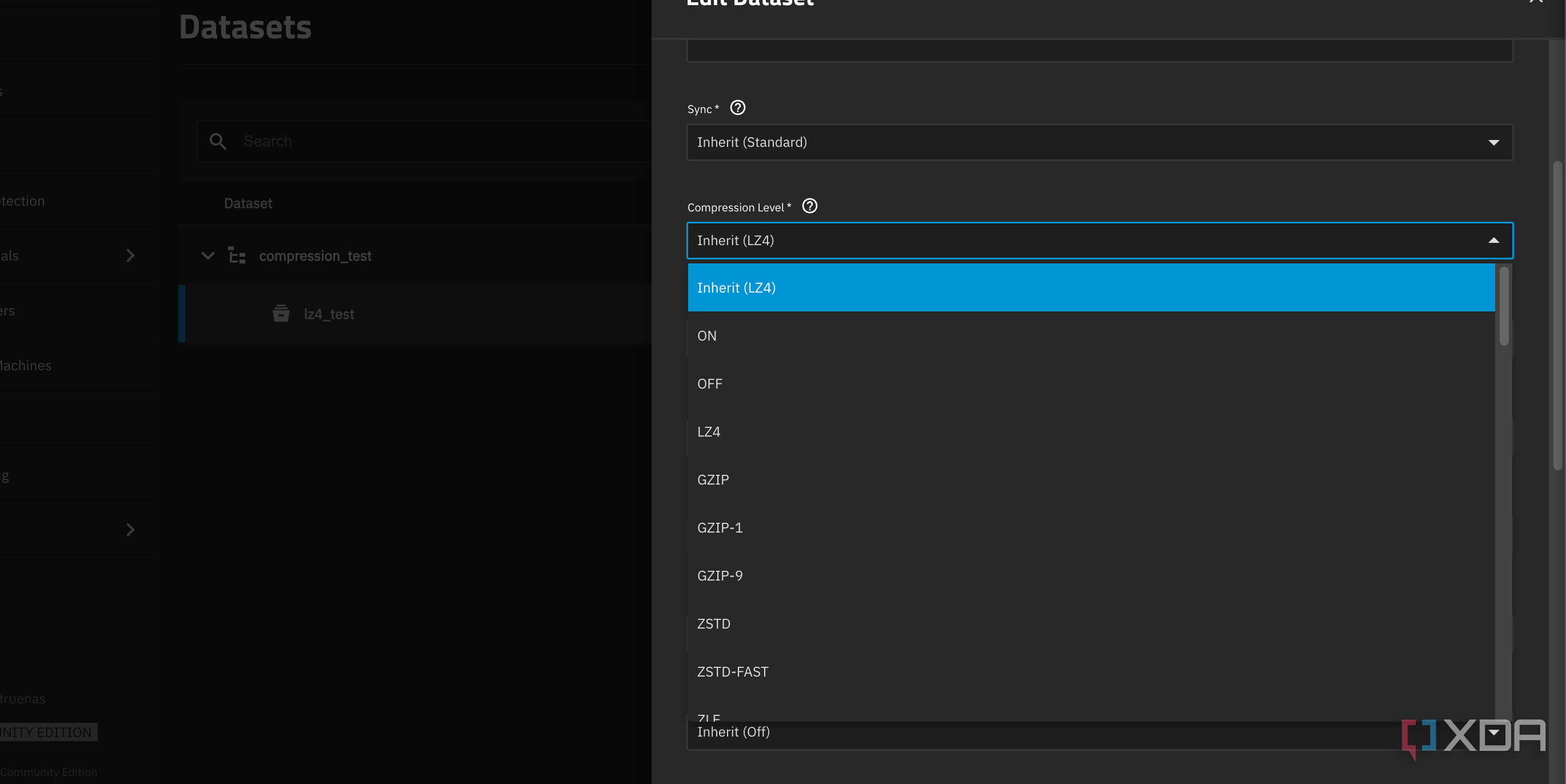Click the Sync field label

pos(703,109)
